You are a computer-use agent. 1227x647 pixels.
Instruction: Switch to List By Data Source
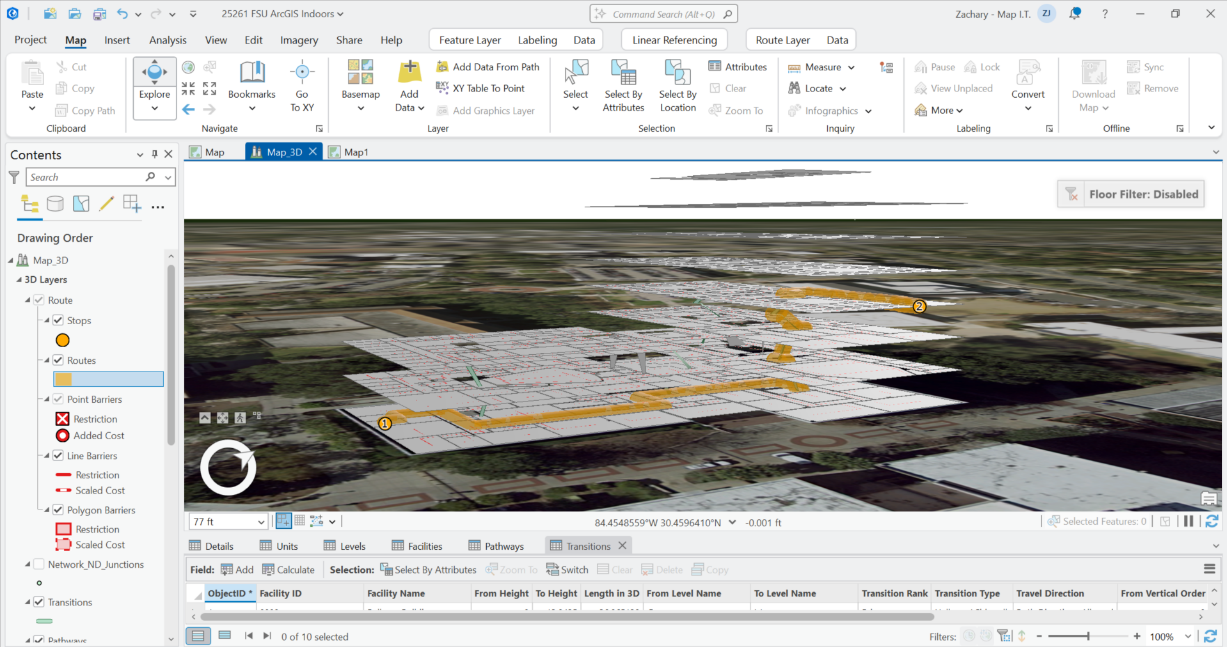[55, 204]
